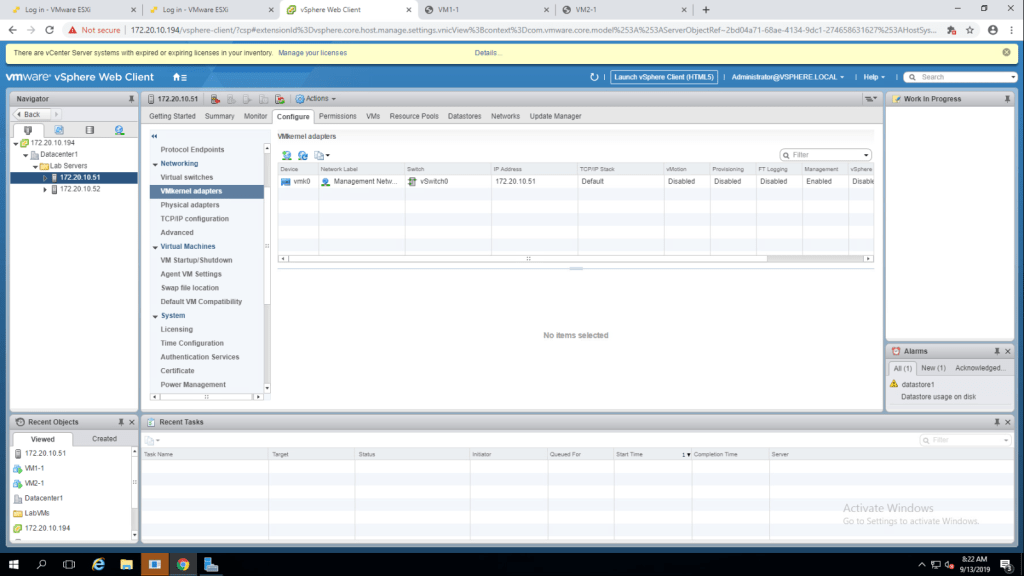The height and width of the screenshot is (576, 1024).
Task: Pin the Navigator panel
Action: (131, 99)
